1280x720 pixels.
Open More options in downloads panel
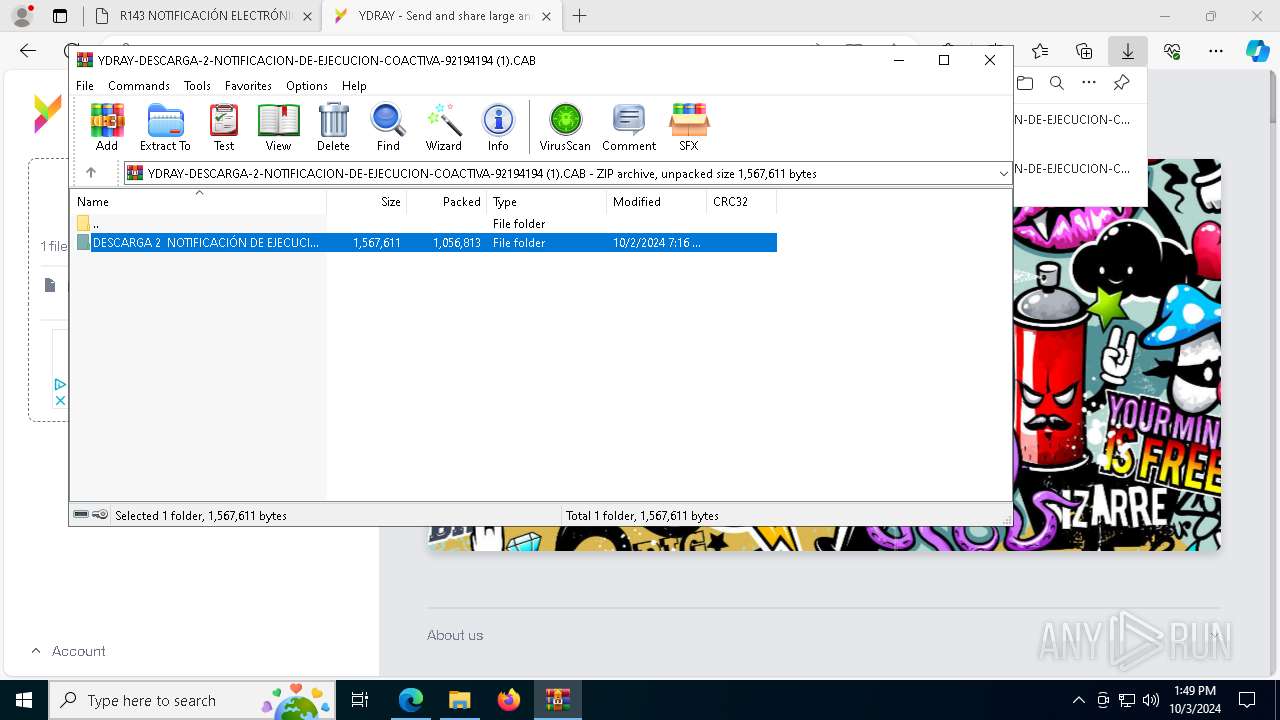1089,83
